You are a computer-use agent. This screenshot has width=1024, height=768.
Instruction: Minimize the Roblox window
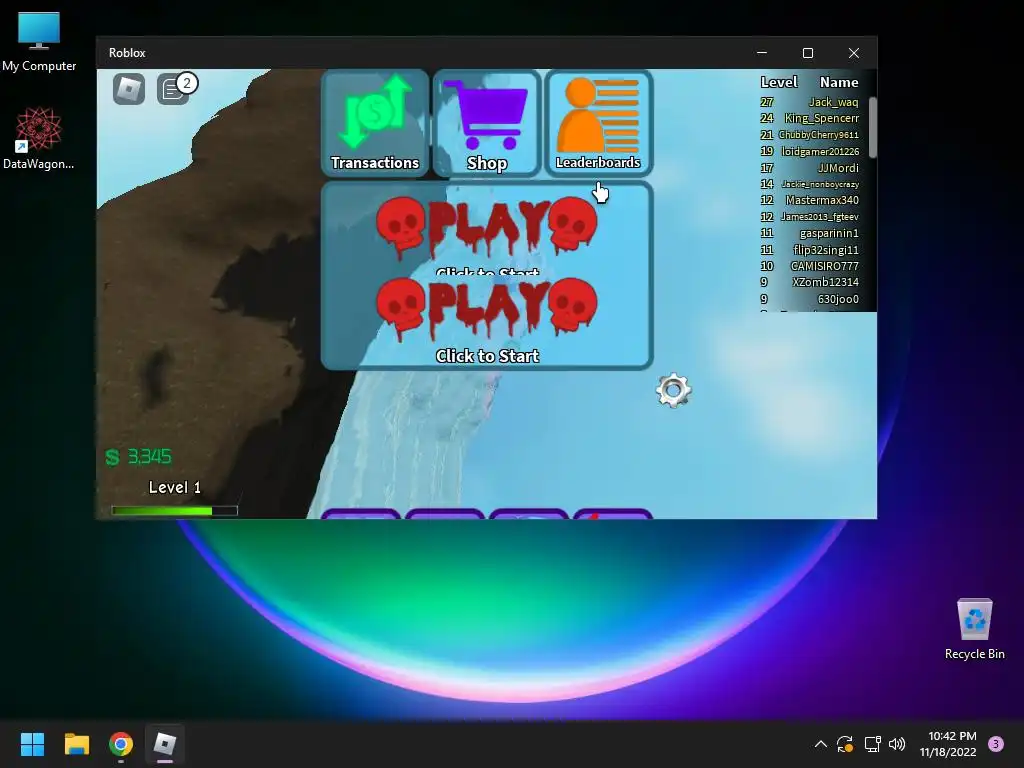762,53
